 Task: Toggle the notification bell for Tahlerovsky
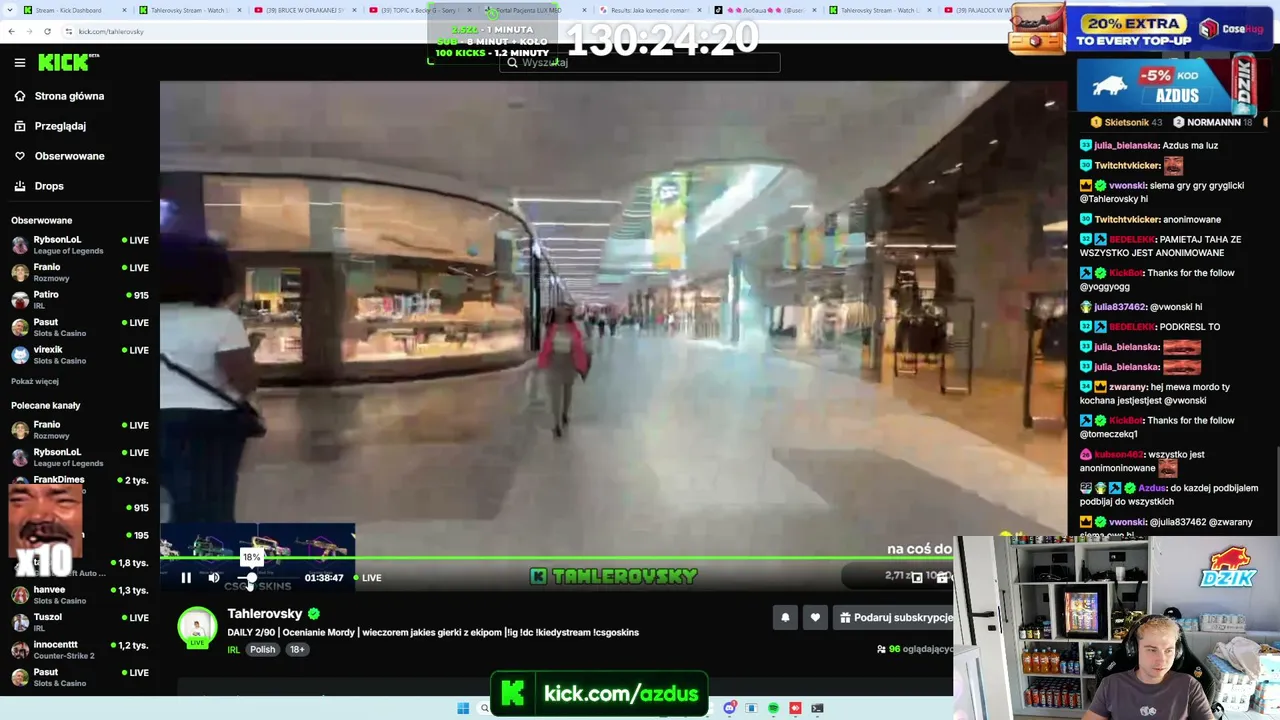785,618
